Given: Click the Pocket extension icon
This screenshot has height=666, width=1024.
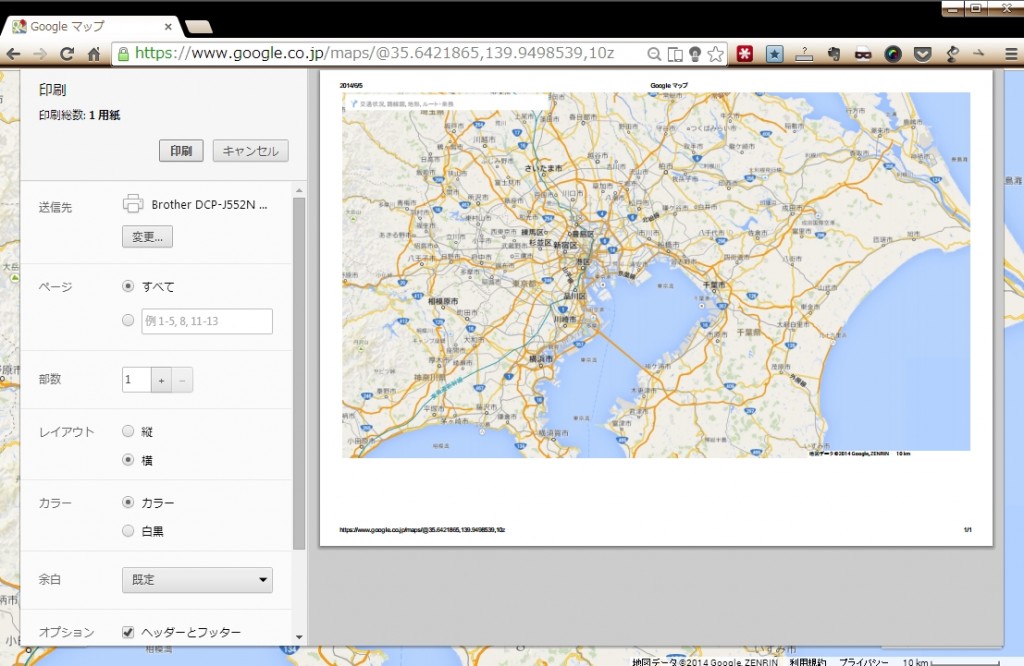Looking at the screenshot, I should click(922, 54).
